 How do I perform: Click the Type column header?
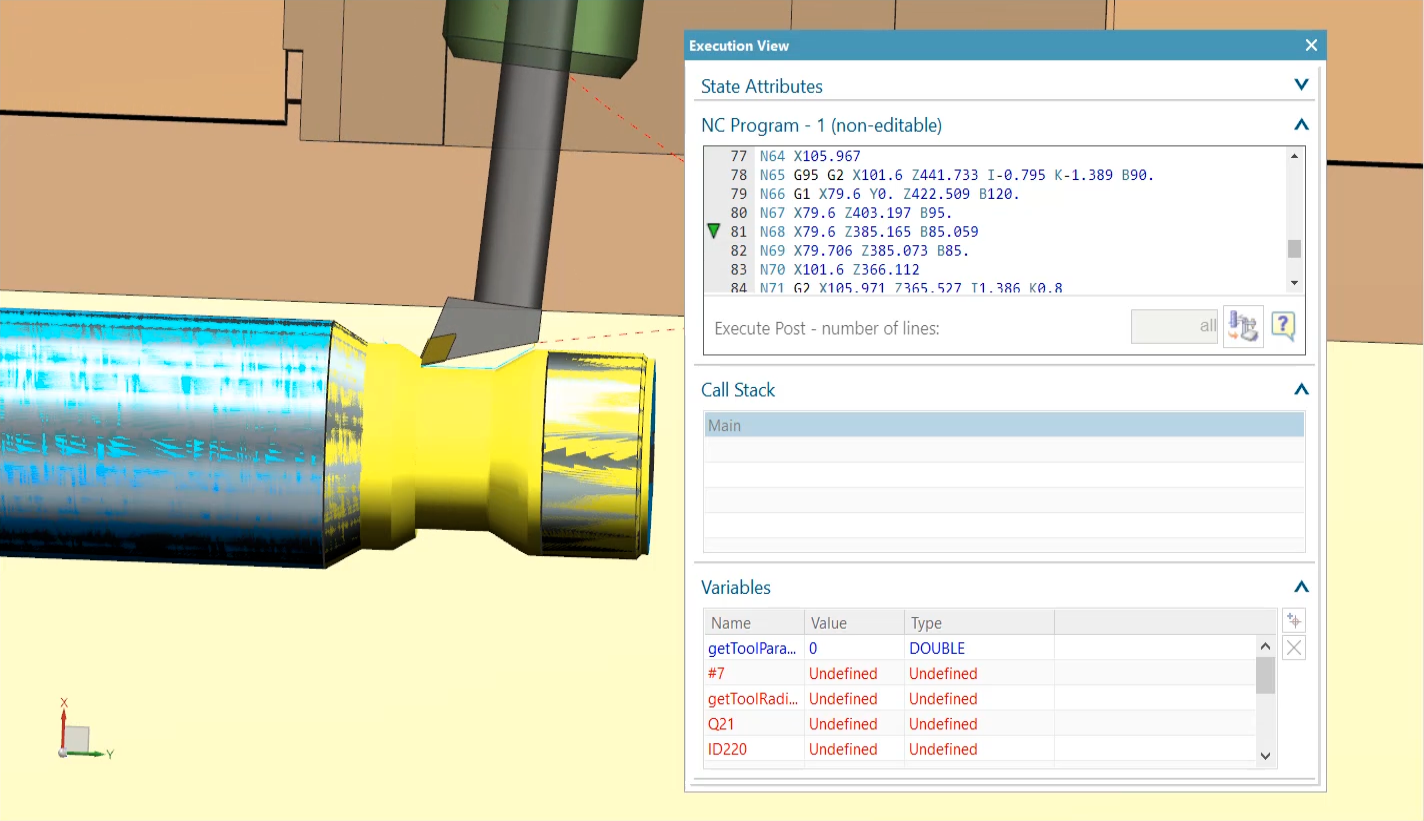click(979, 622)
